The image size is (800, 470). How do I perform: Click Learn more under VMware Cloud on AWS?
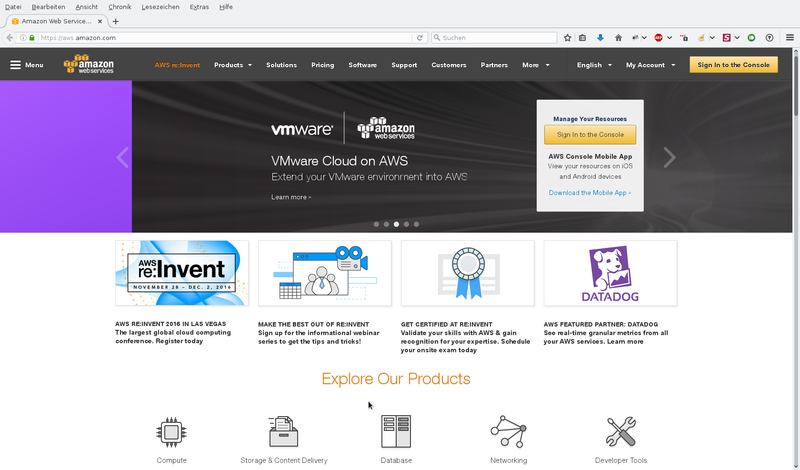(x=291, y=197)
